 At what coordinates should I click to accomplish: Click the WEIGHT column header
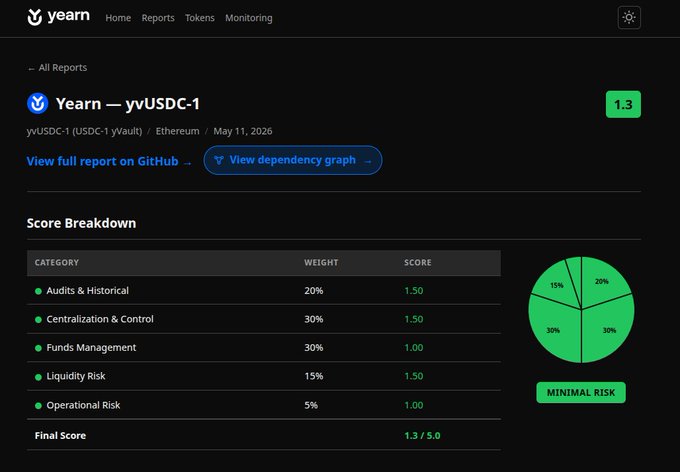[321, 262]
